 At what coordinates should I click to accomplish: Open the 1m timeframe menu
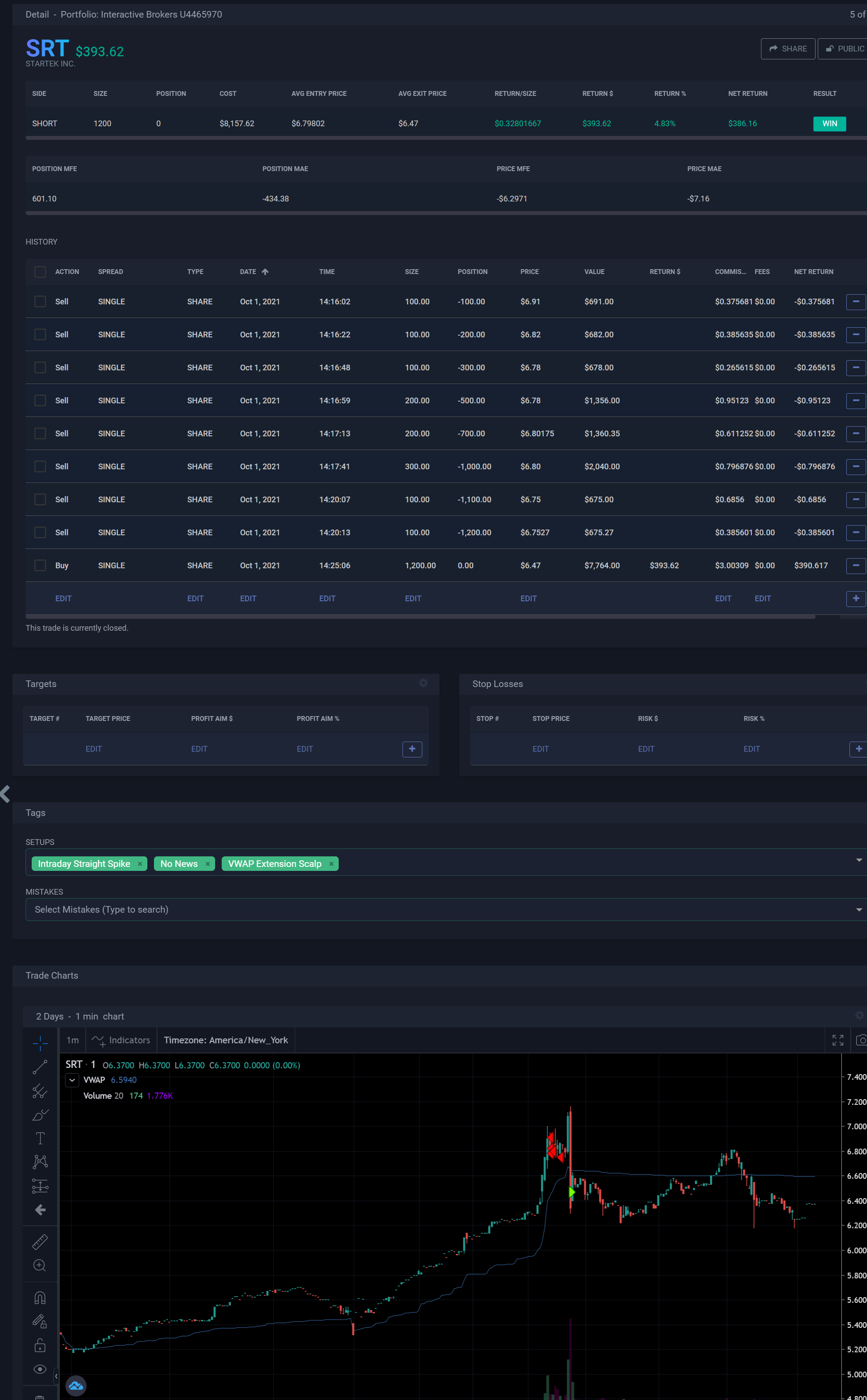[72, 1040]
